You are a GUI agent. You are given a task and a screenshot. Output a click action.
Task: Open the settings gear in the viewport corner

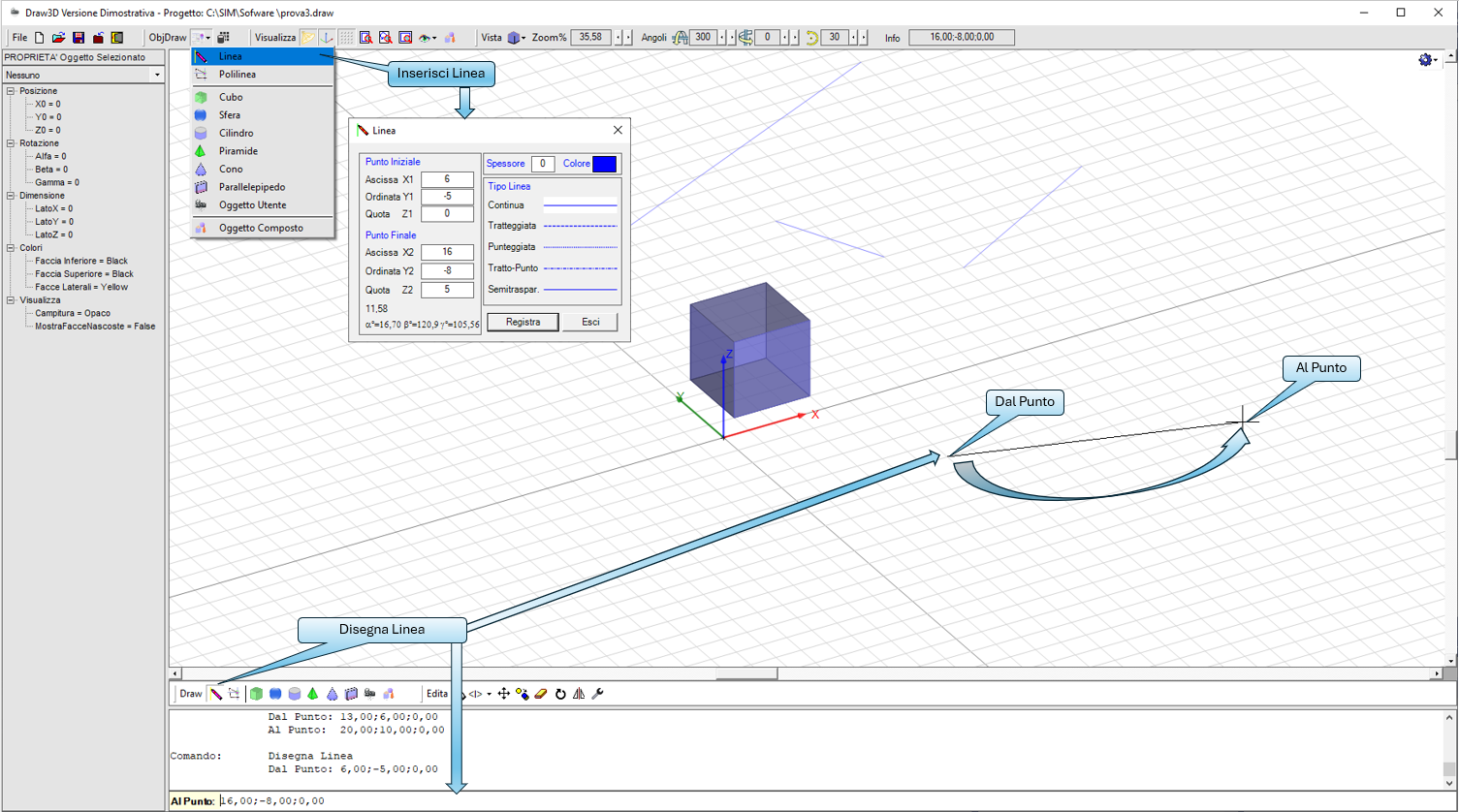[x=1425, y=60]
